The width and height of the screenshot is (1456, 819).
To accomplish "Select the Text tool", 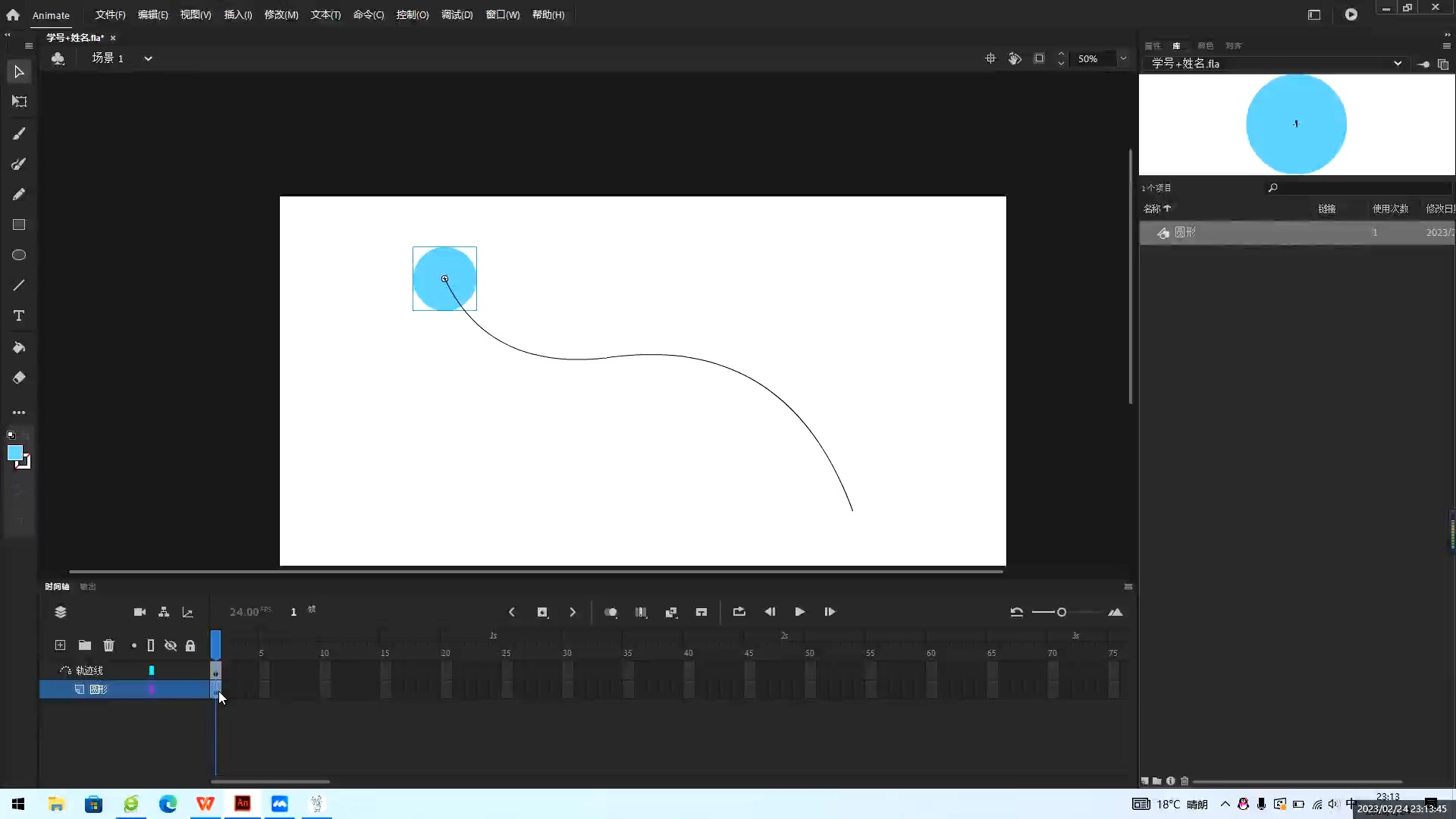I will [x=19, y=315].
